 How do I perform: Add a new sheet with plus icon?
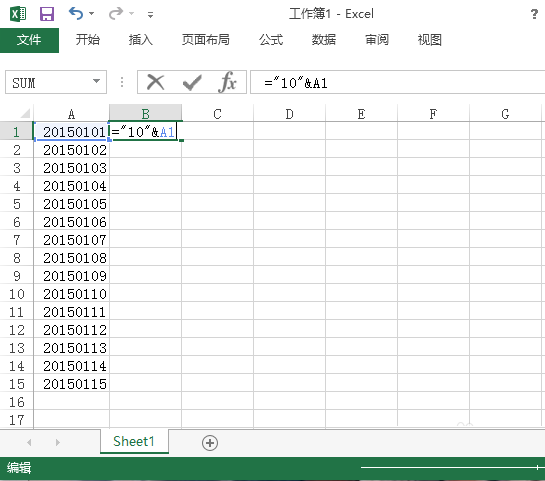point(210,443)
